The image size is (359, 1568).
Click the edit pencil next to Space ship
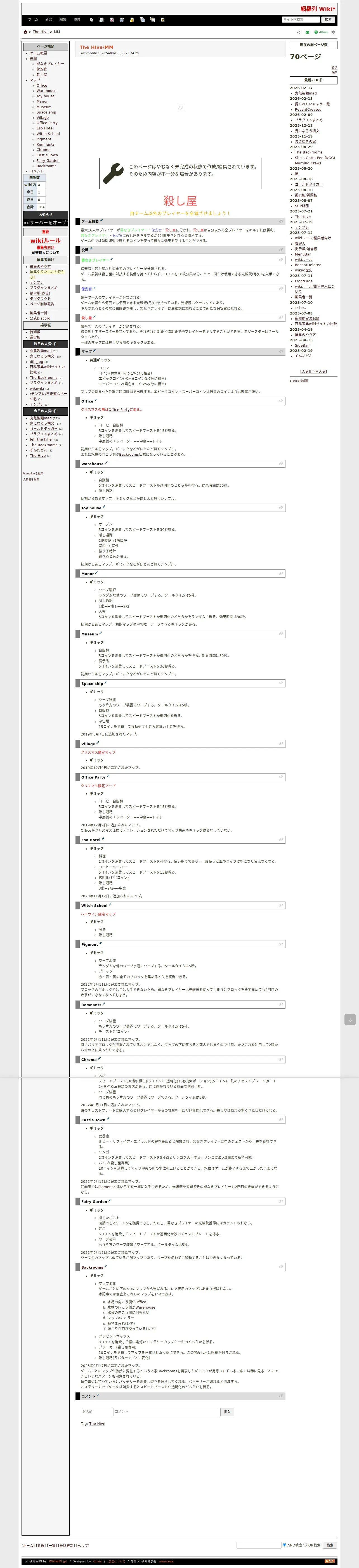[x=106, y=683]
